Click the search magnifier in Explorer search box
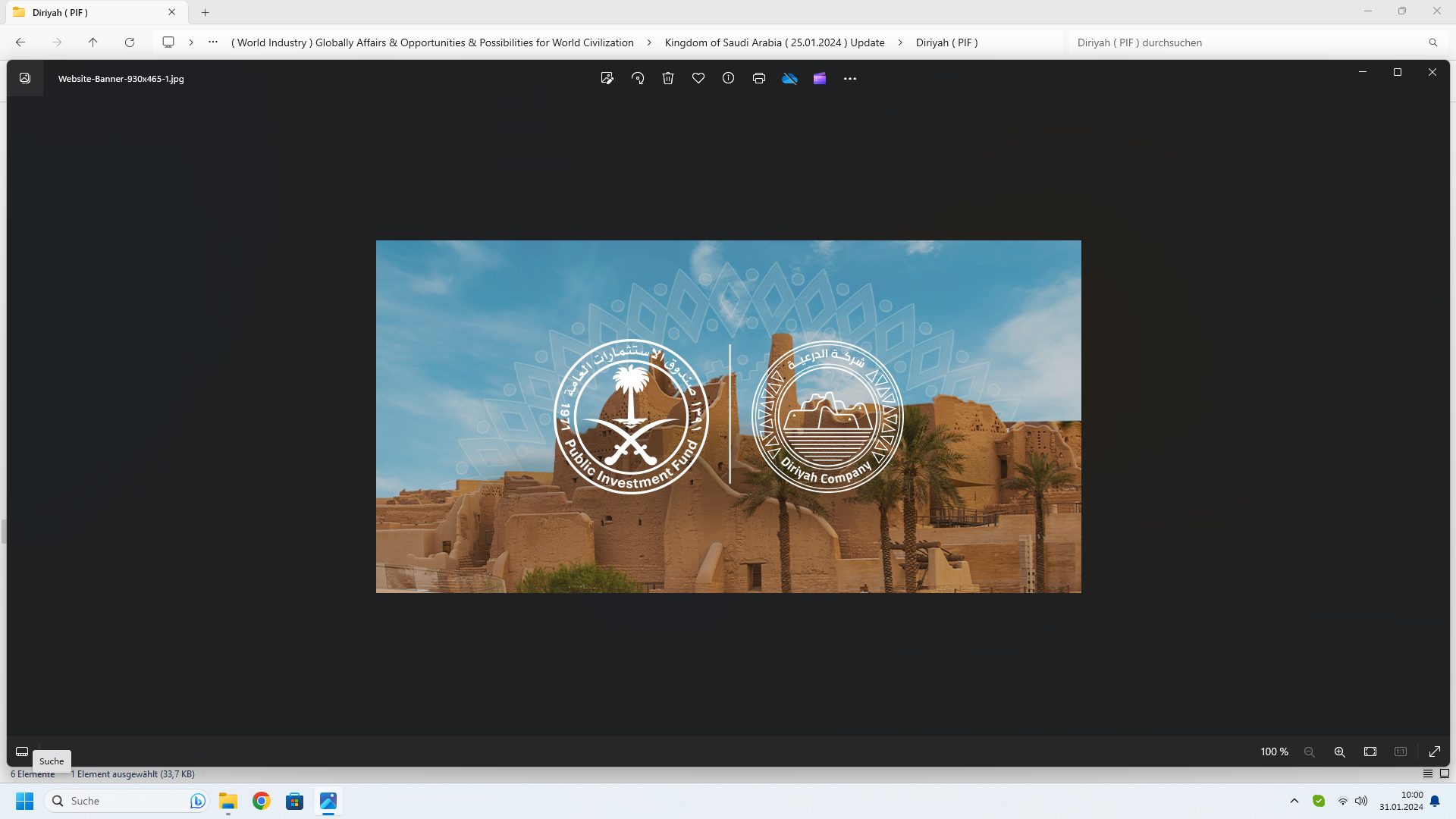The height and width of the screenshot is (819, 1456). (1433, 42)
